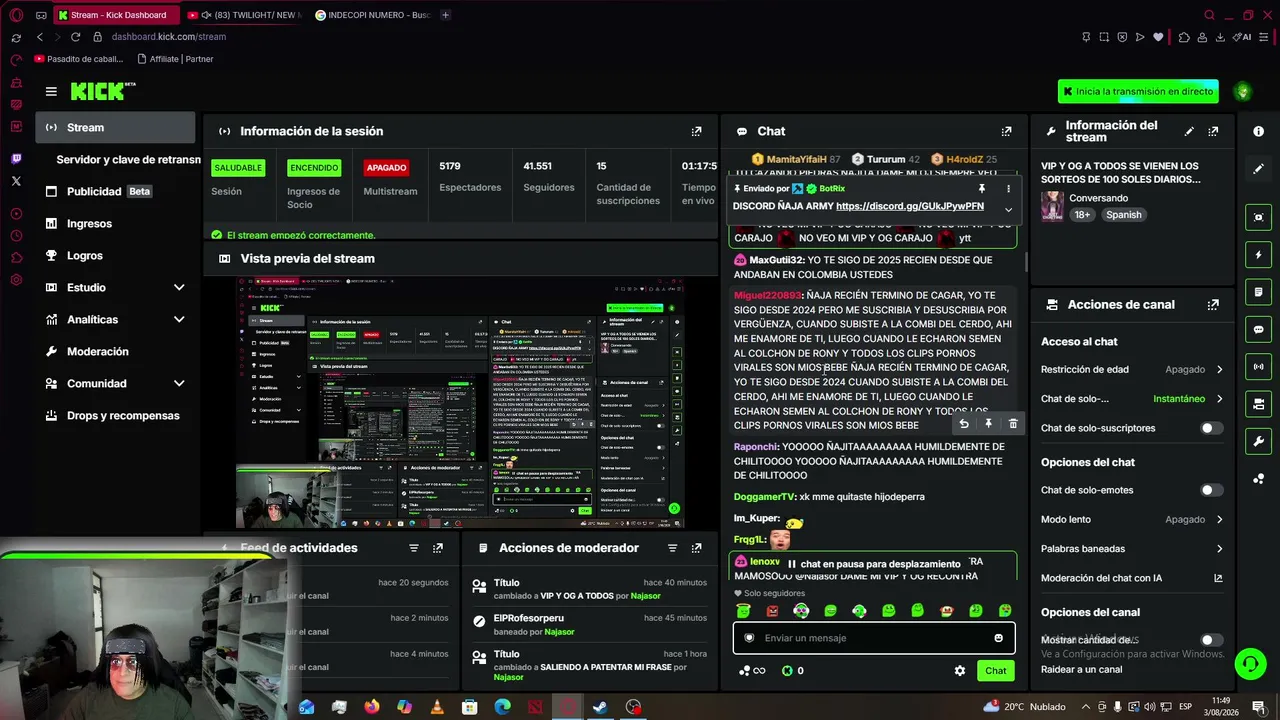Open a new browser tab
Image resolution: width=1280 pixels, height=720 pixels.
446,15
